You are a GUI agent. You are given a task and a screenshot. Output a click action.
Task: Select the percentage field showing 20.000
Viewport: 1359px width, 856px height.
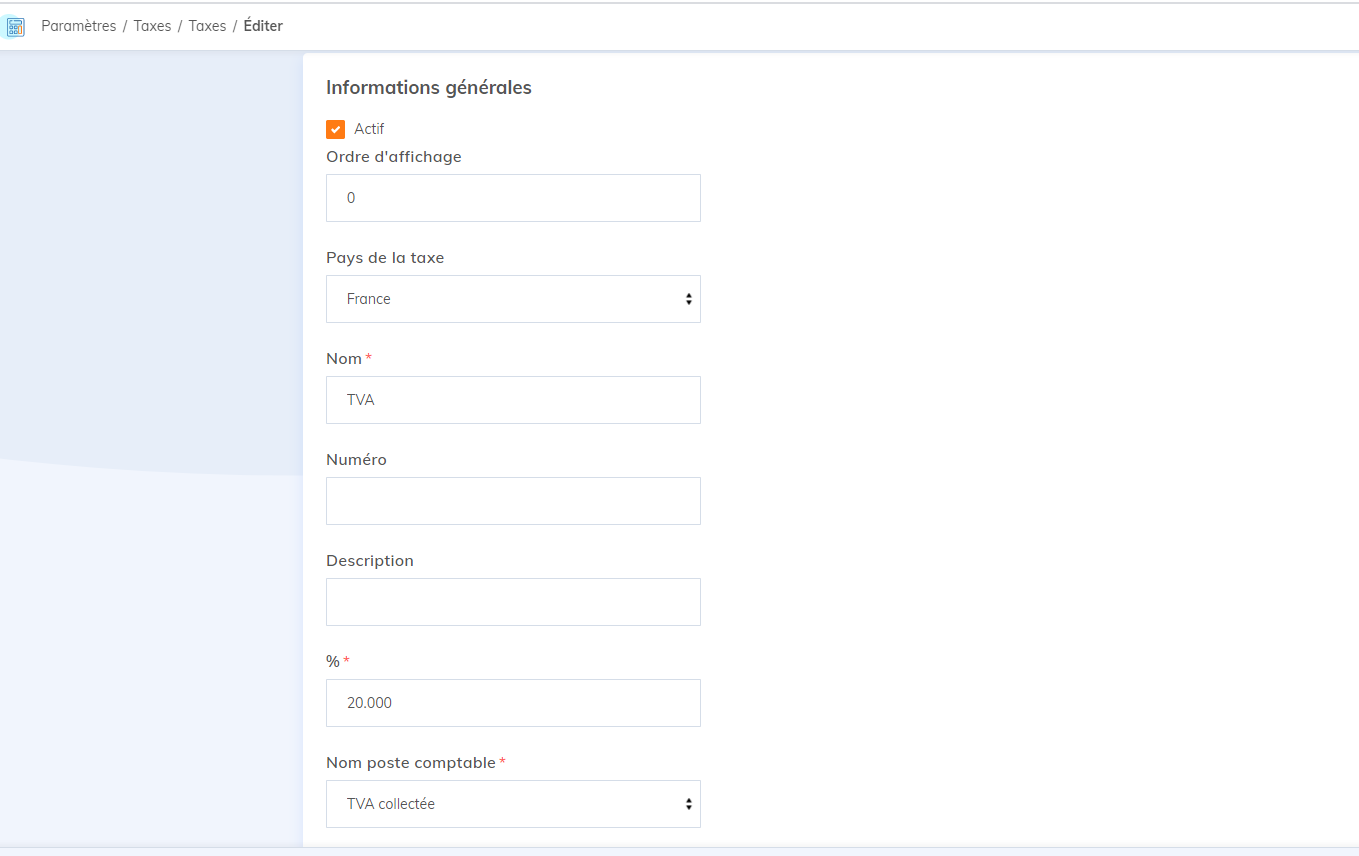tap(513, 703)
